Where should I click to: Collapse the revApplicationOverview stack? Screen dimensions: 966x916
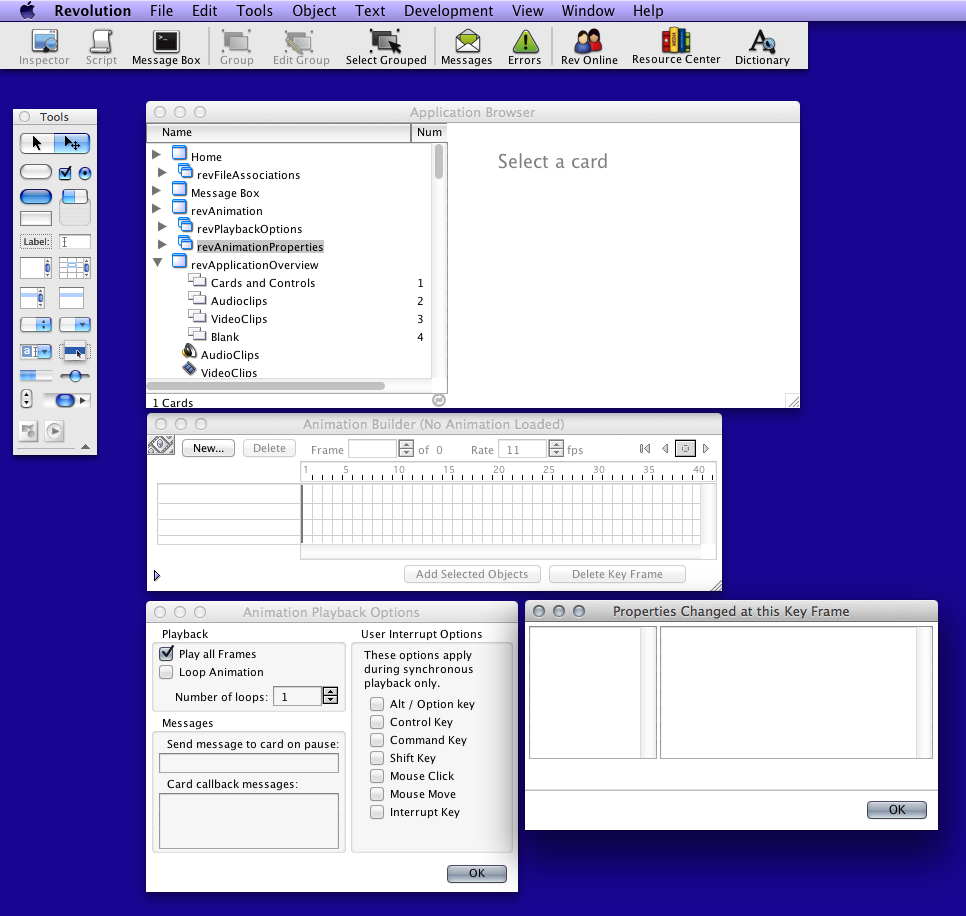(x=158, y=262)
